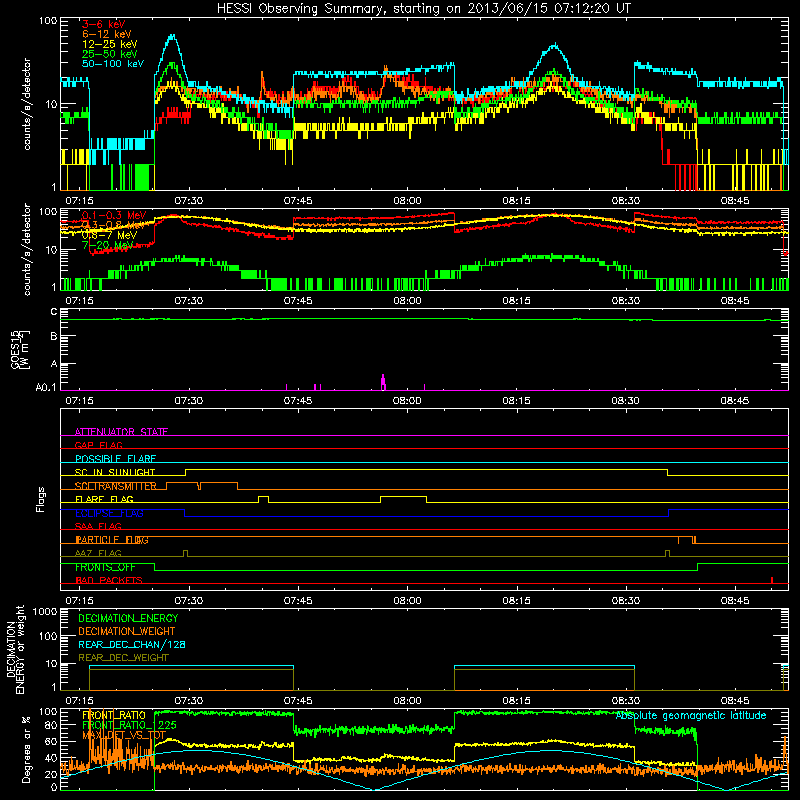Click the 08:30 tick label under the decimation panel

point(626,701)
